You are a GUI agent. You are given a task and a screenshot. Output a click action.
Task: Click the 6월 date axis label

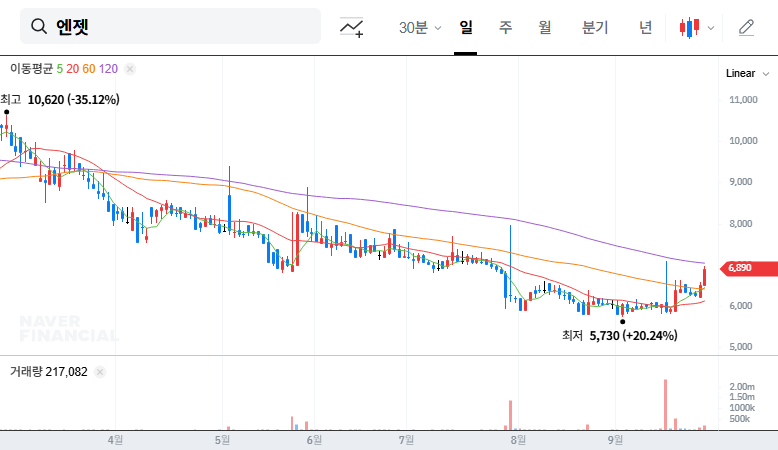click(314, 440)
